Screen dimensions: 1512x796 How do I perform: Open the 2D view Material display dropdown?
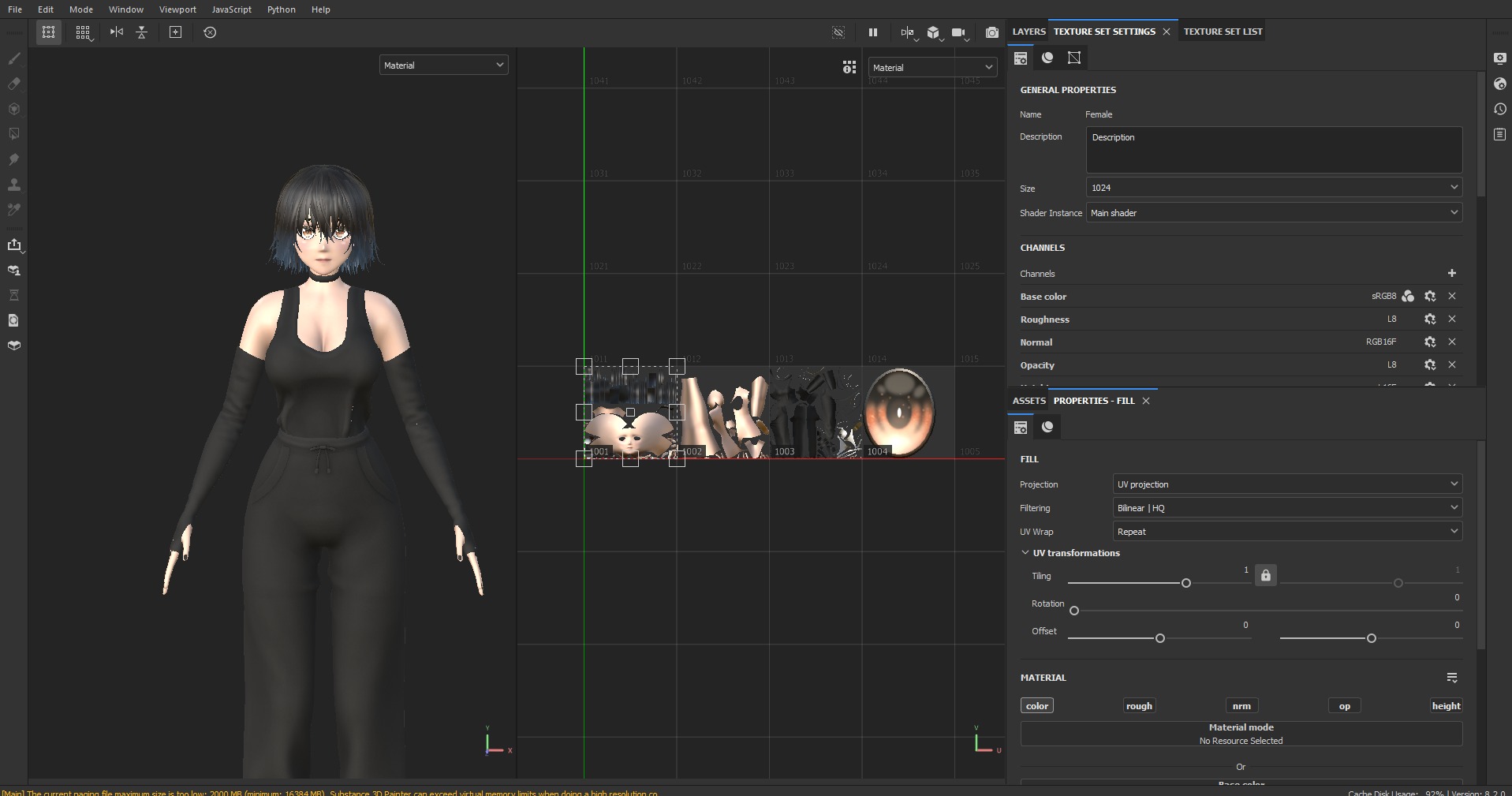click(932, 68)
